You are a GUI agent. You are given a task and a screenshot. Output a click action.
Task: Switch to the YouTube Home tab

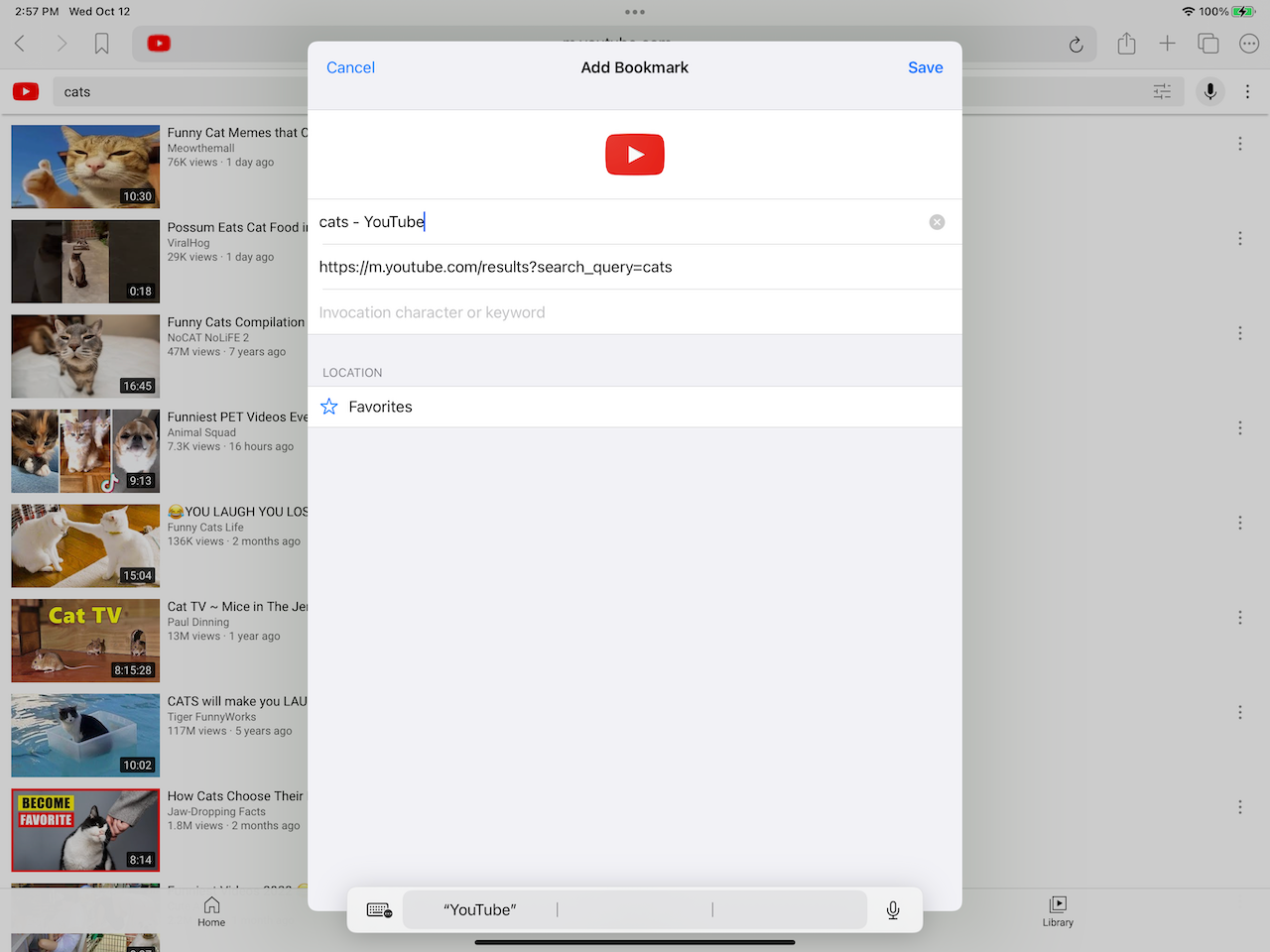click(211, 911)
